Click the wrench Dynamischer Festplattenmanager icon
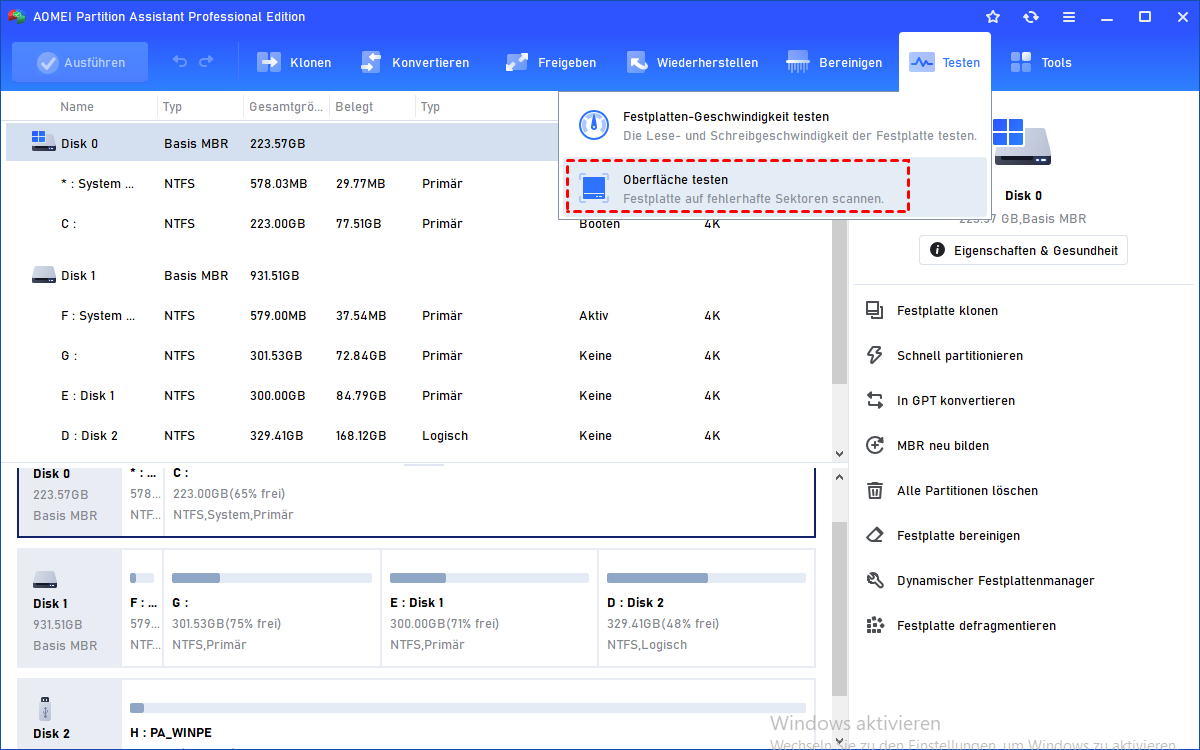Screen dimensions: 1200x750 (x=875, y=581)
